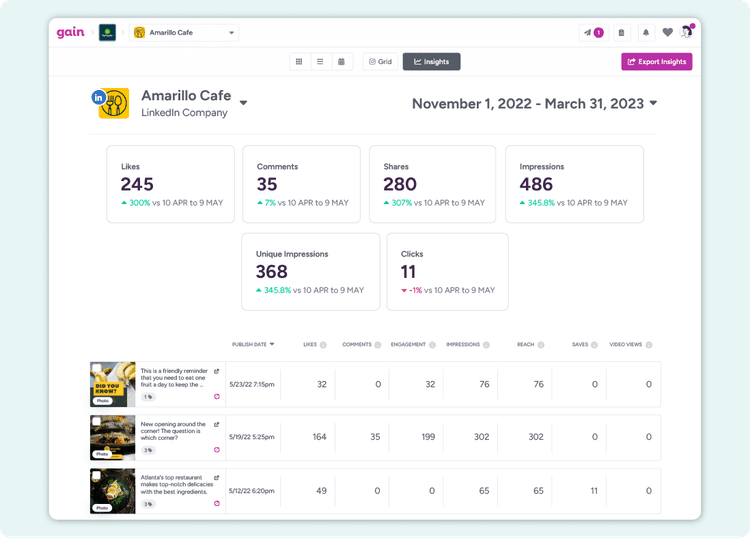Select the Insights tab
The height and width of the screenshot is (538, 750).
[x=431, y=62]
